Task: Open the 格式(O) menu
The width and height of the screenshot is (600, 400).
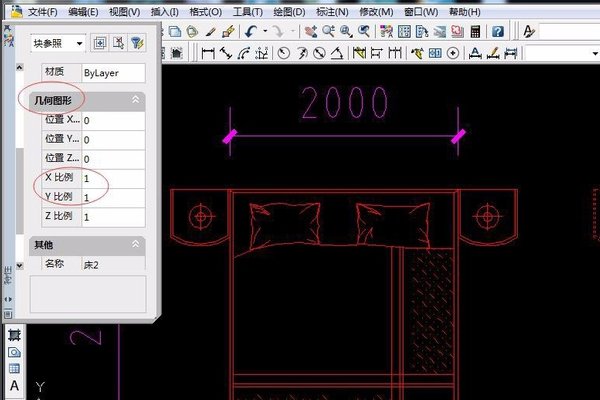Action: (205, 12)
